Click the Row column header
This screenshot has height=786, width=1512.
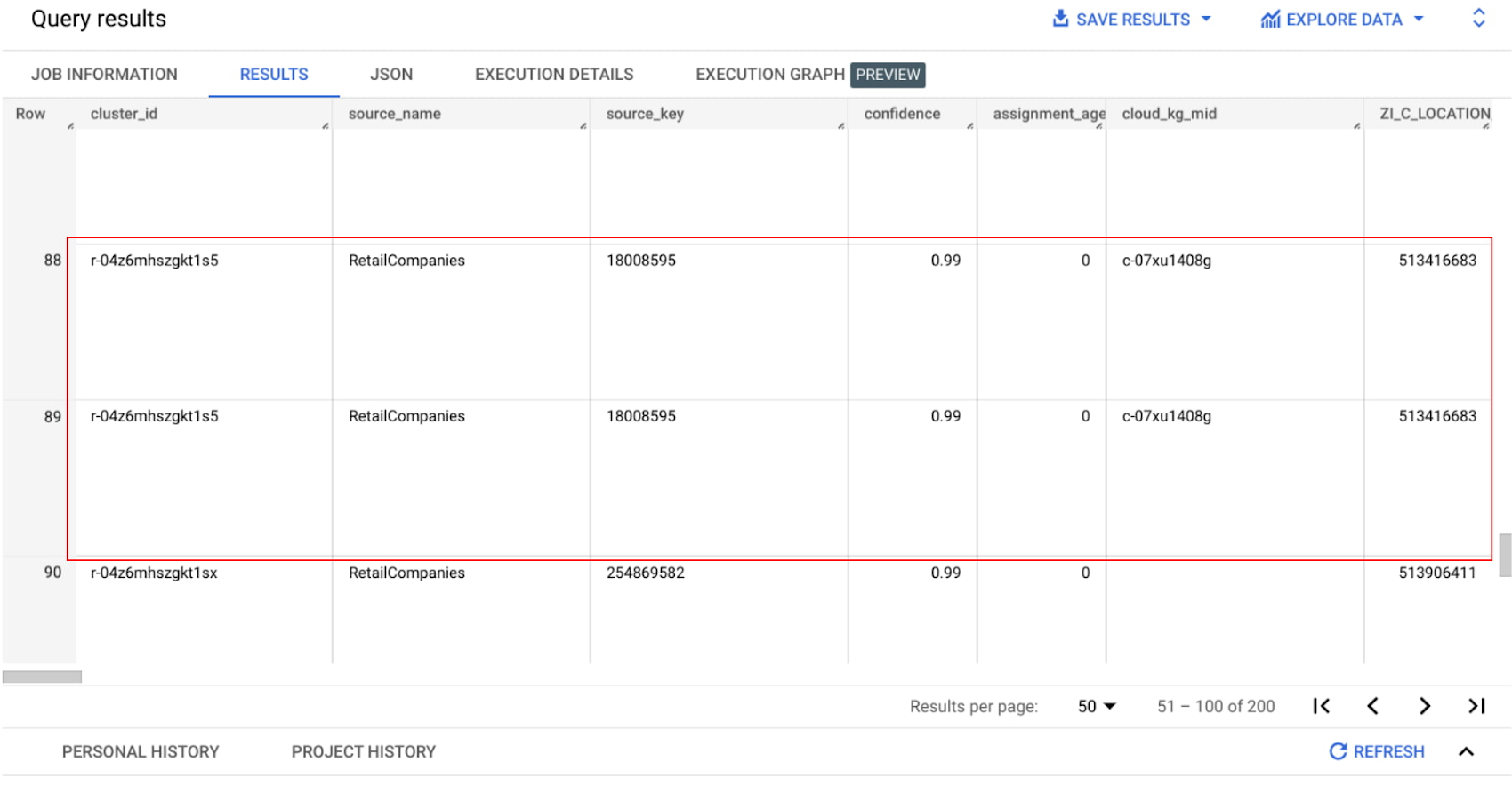click(x=30, y=114)
